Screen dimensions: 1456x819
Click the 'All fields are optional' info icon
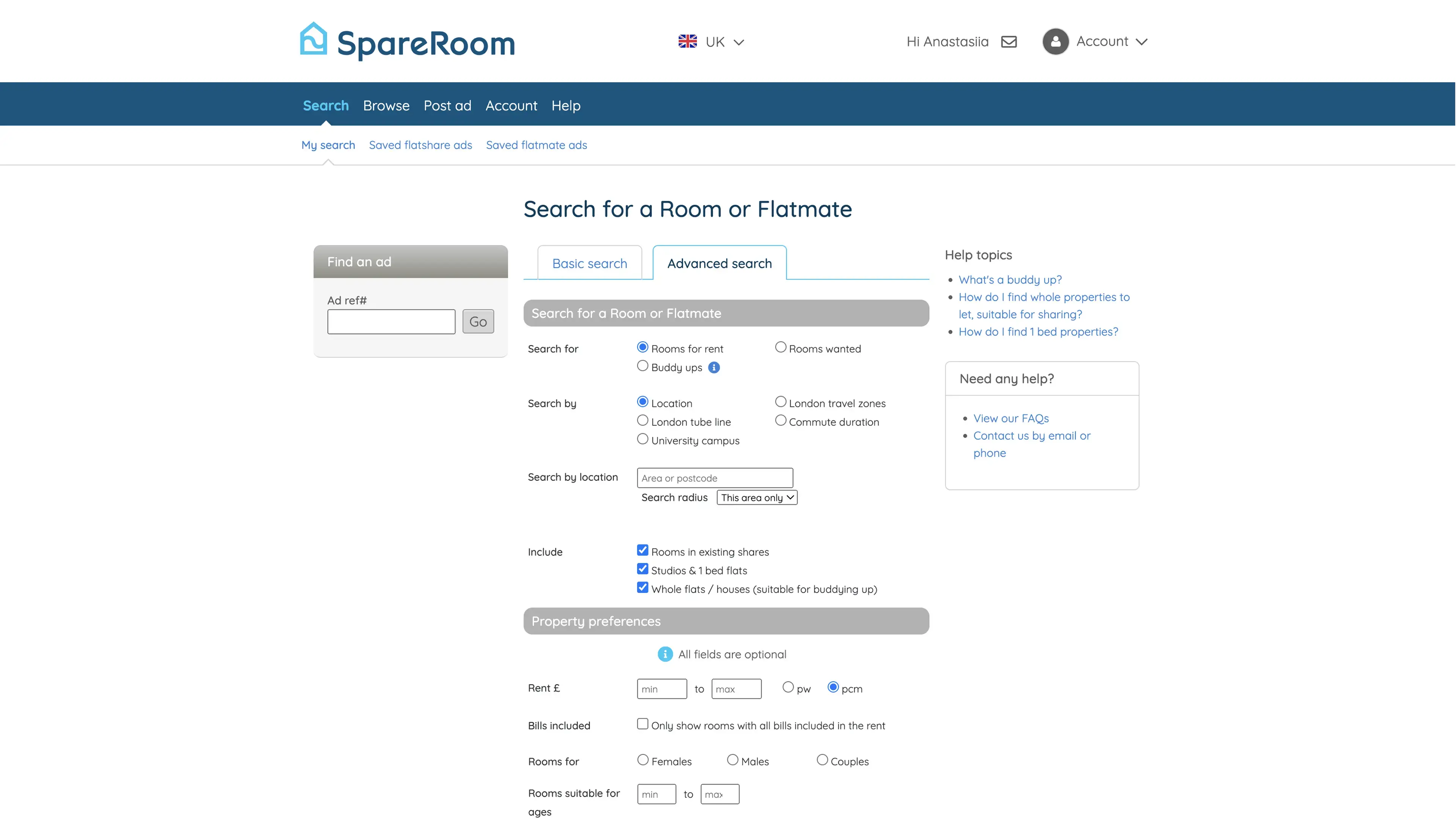pyautogui.click(x=665, y=654)
